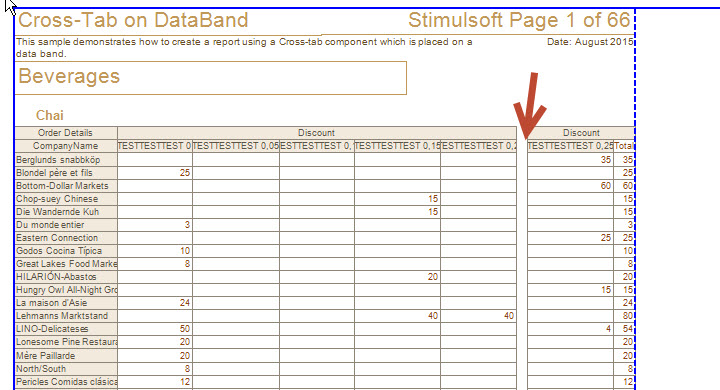Select the 'North/South' row label
This screenshot has height=390, width=720.
coord(66,368)
